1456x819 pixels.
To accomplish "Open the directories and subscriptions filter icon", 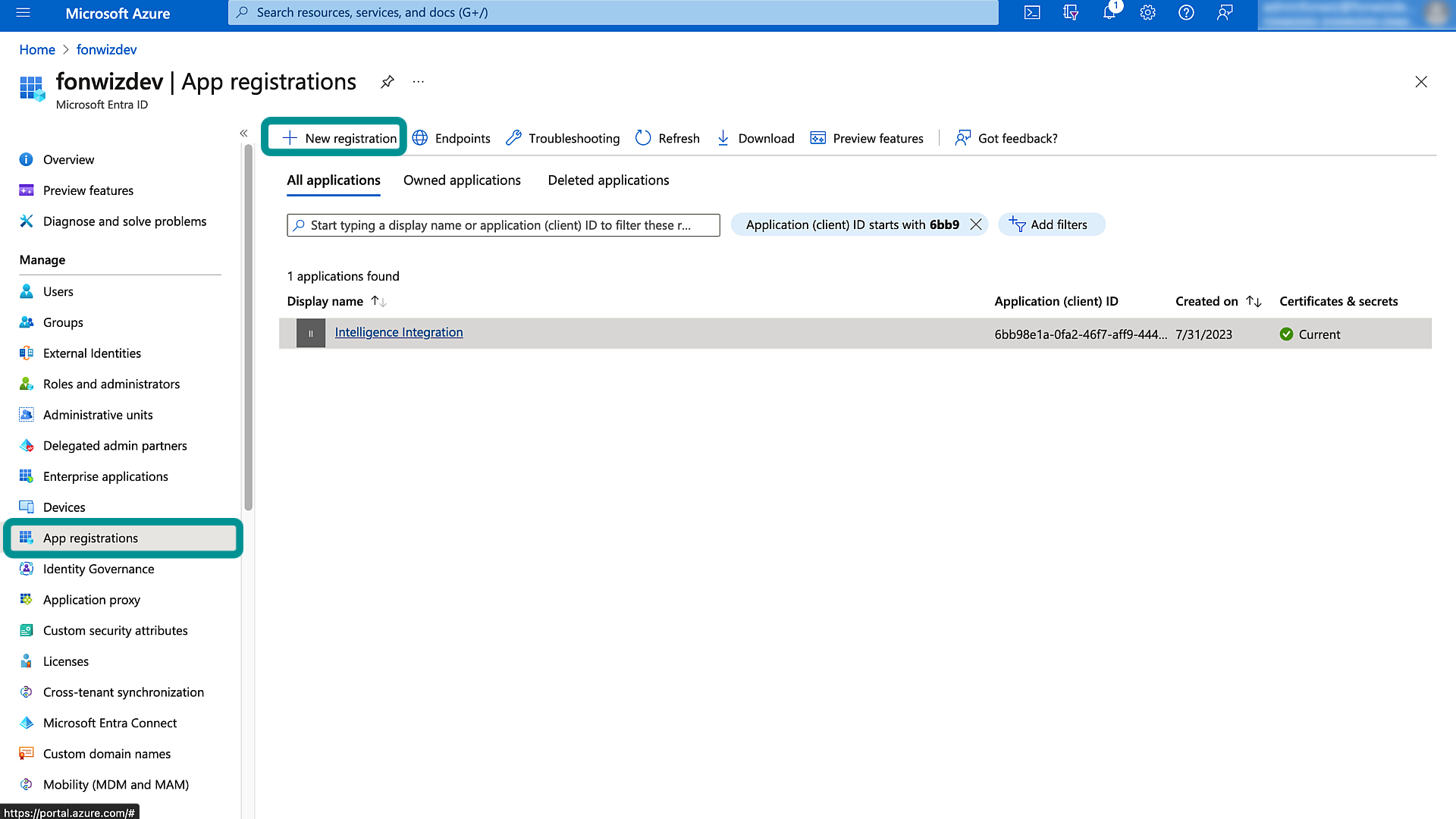I will pos(1071,13).
